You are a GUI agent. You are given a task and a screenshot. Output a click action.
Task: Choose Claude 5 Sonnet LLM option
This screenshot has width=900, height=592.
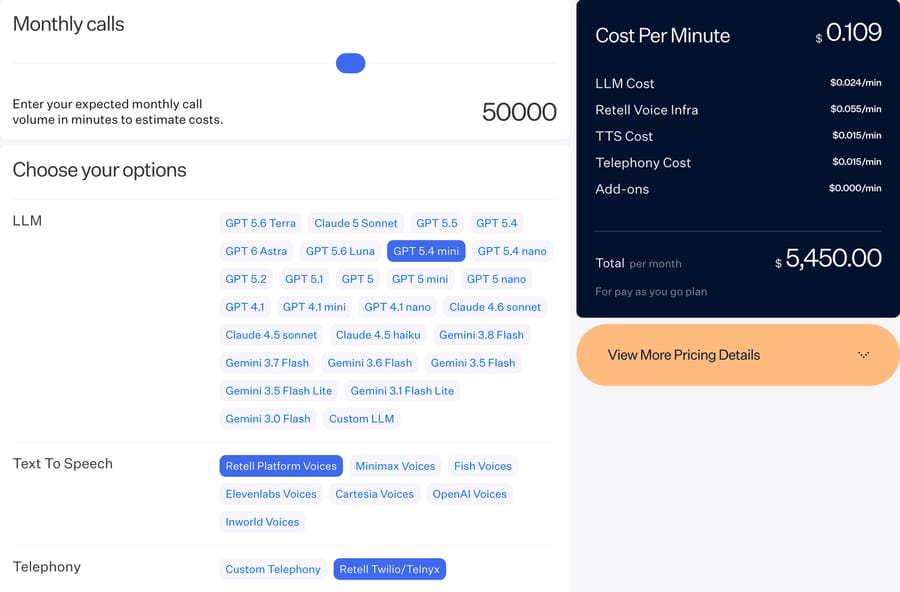pyautogui.click(x=356, y=223)
